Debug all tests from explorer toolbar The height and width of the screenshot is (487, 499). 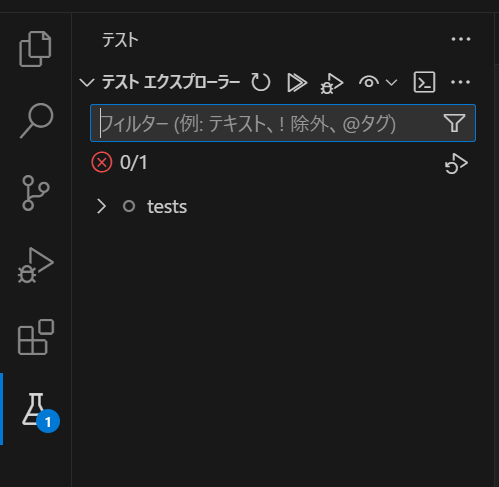pos(332,83)
